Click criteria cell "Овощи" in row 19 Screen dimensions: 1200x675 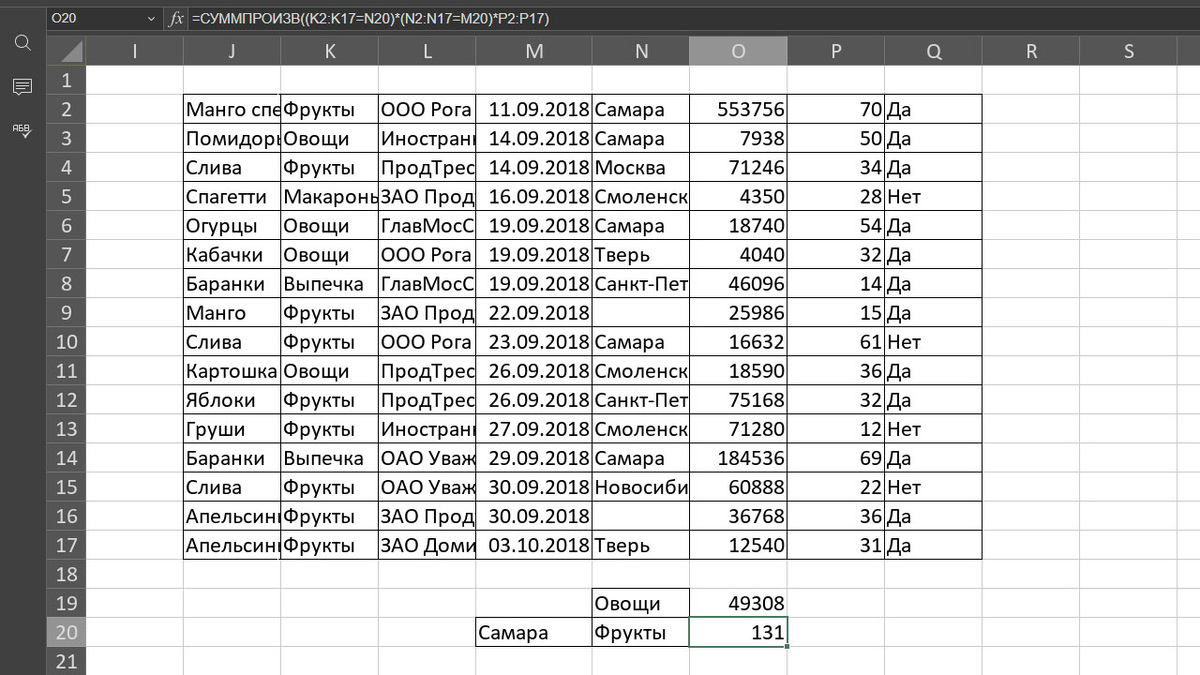click(640, 603)
